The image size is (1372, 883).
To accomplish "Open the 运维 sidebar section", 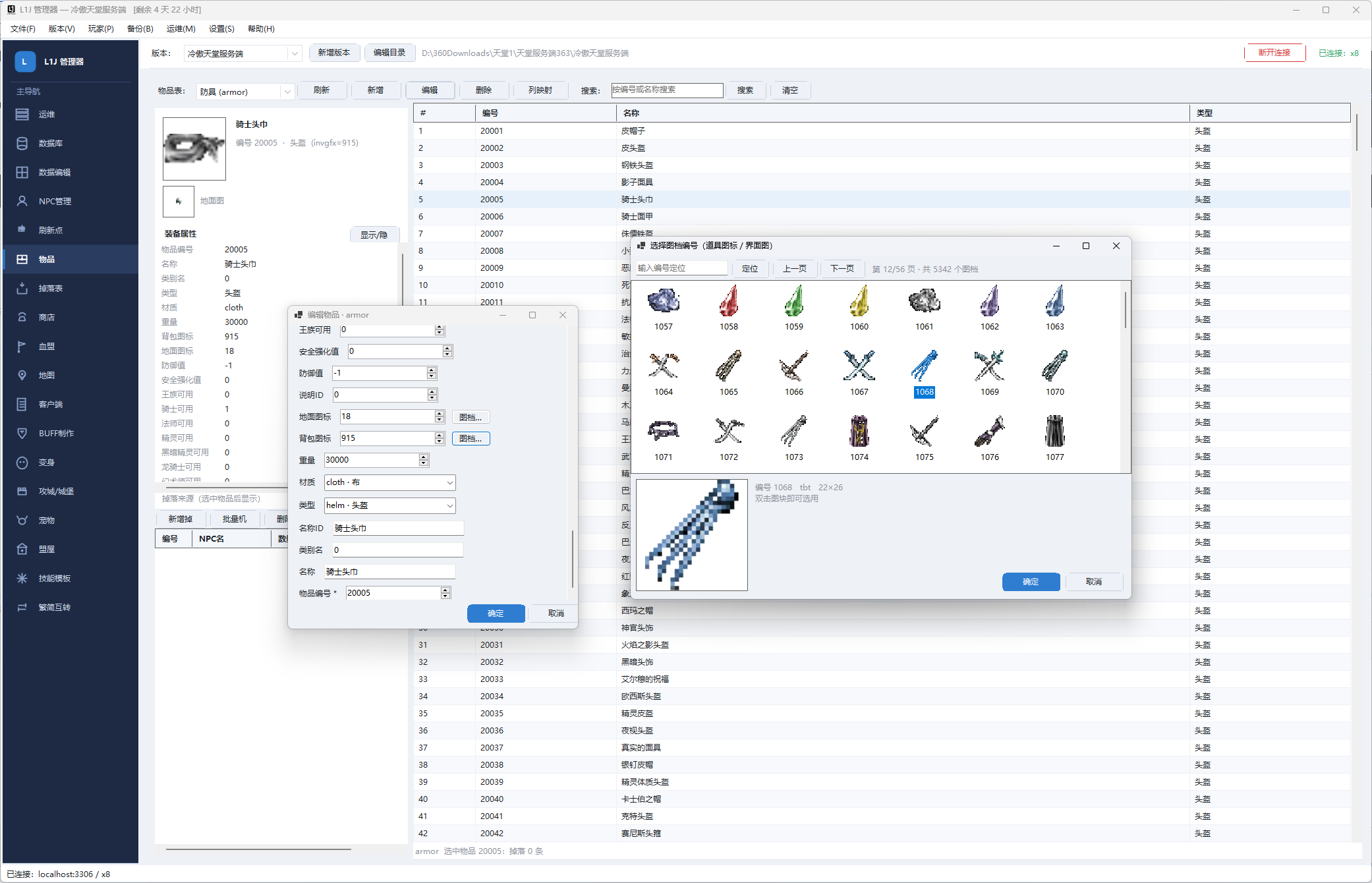I will [x=71, y=114].
